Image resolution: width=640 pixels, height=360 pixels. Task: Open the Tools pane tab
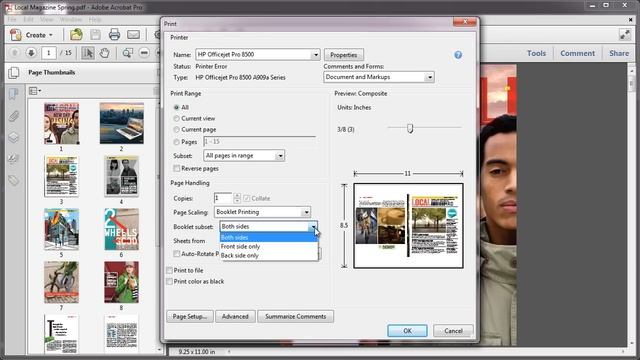click(536, 53)
